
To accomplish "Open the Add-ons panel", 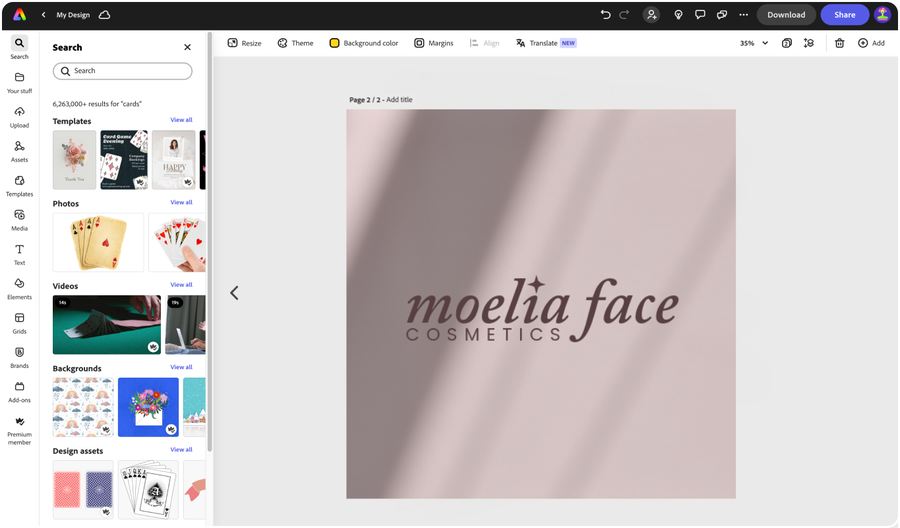I will click(x=19, y=392).
